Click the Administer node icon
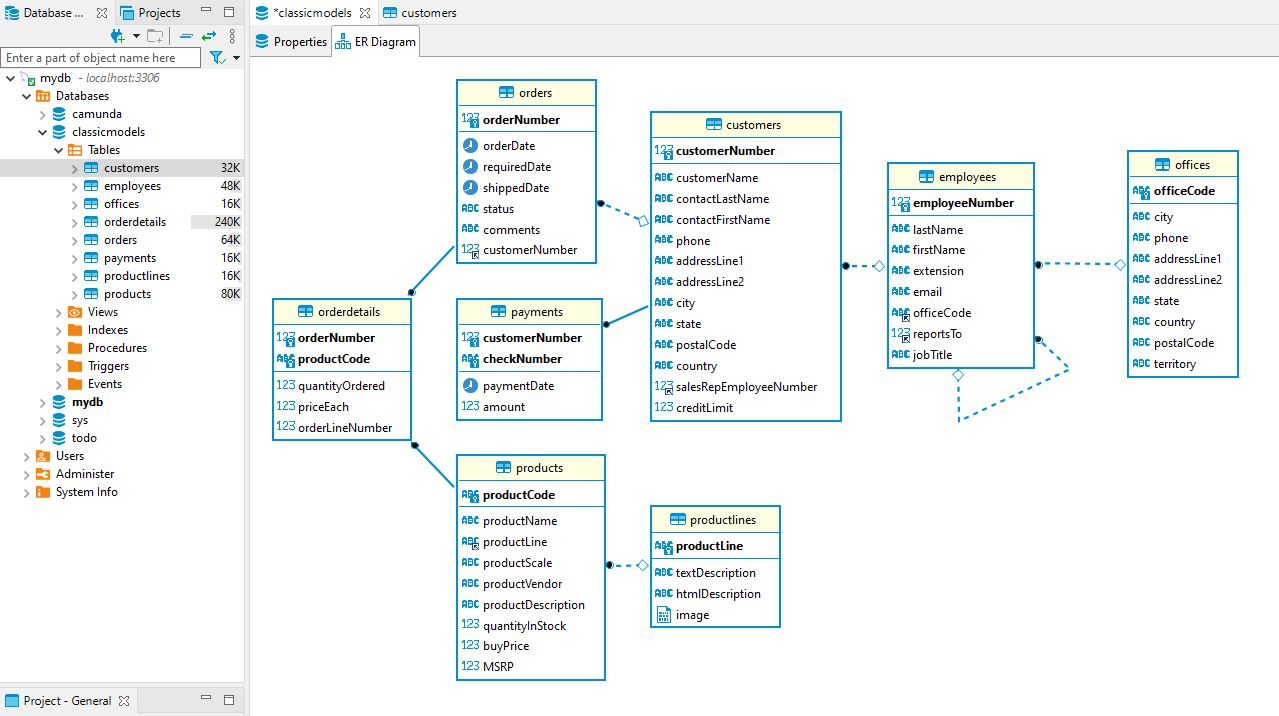The width and height of the screenshot is (1279, 716). click(43, 474)
